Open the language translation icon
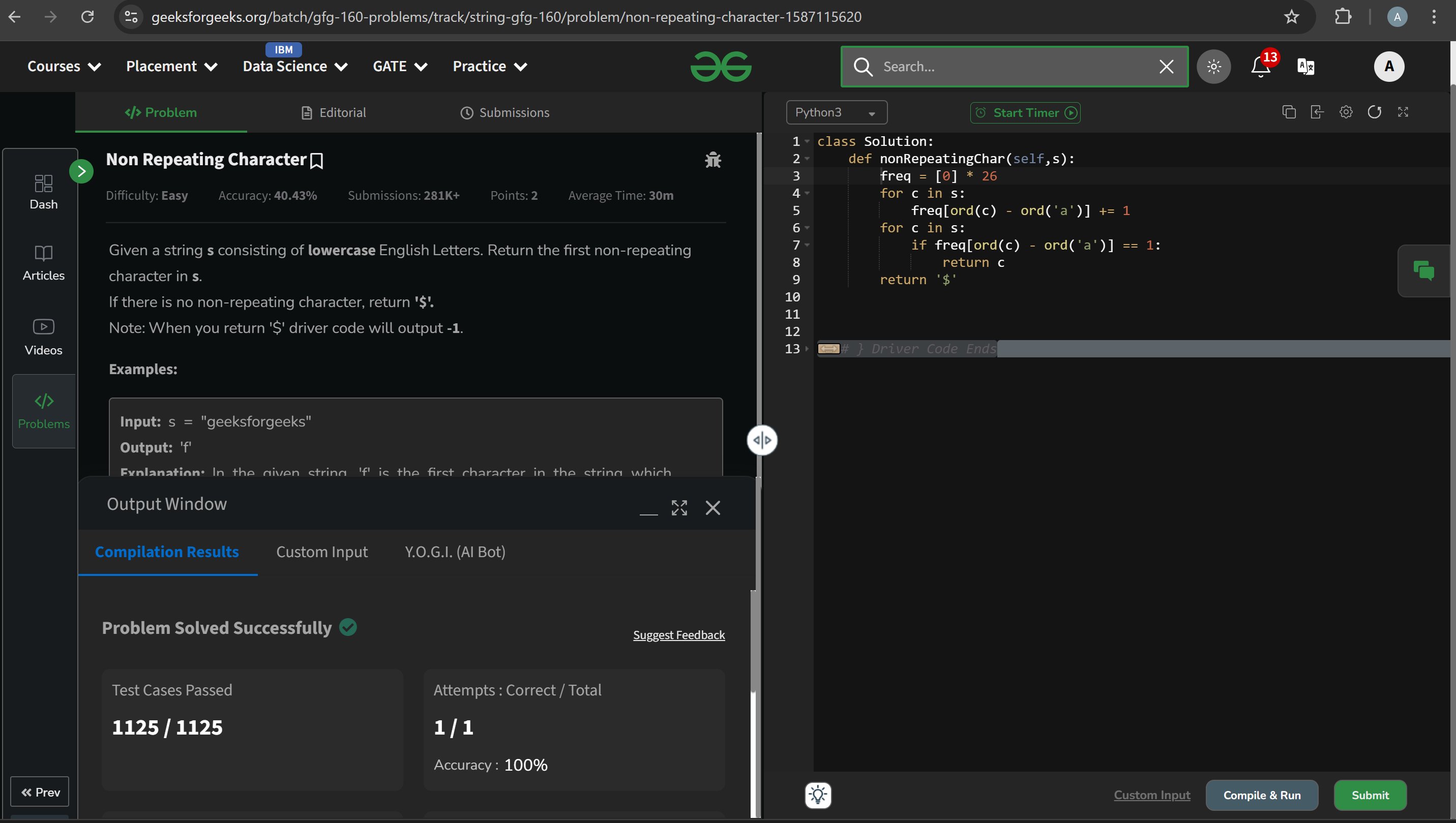The image size is (1456, 823). [x=1305, y=67]
